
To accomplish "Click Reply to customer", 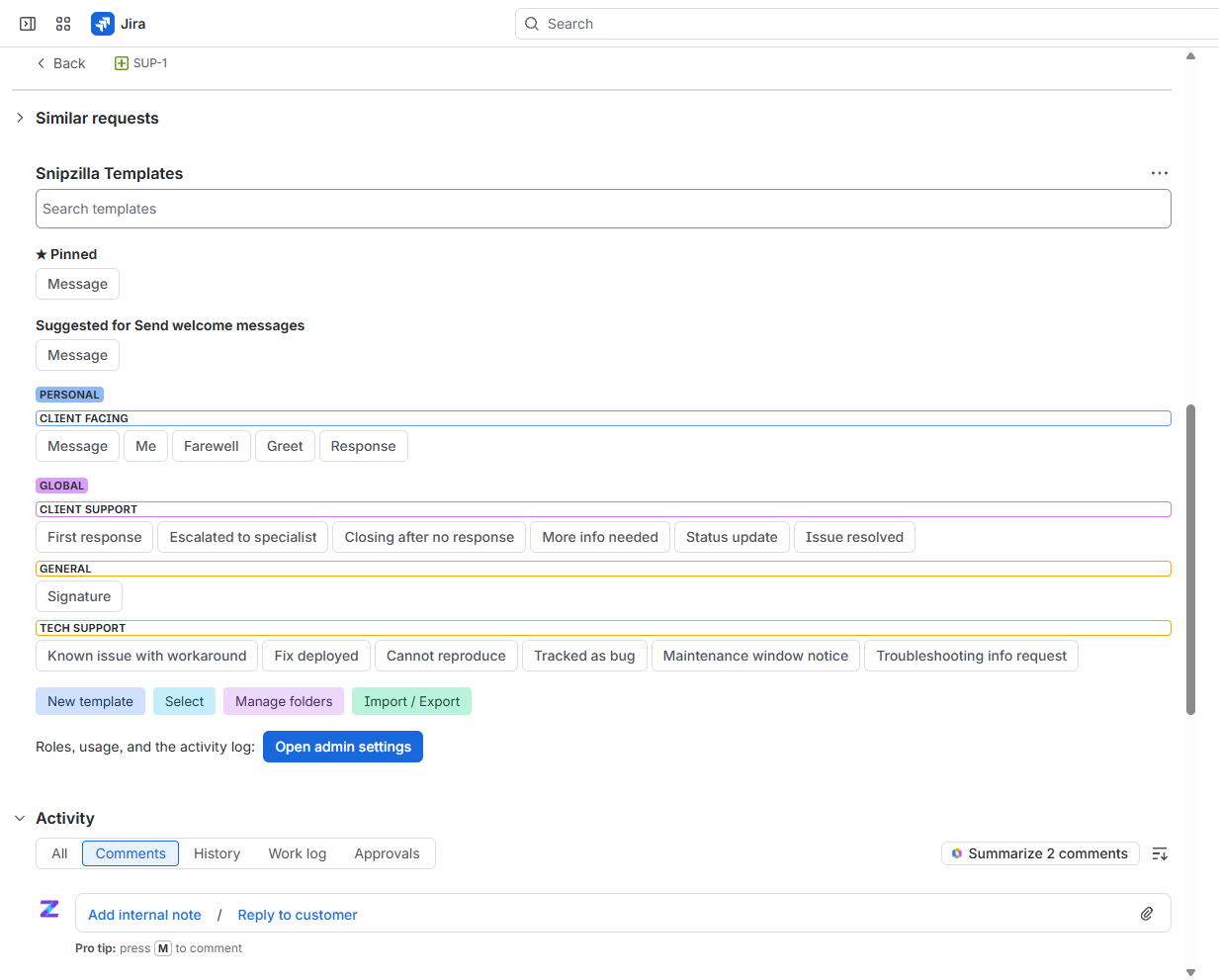I will tap(298, 915).
